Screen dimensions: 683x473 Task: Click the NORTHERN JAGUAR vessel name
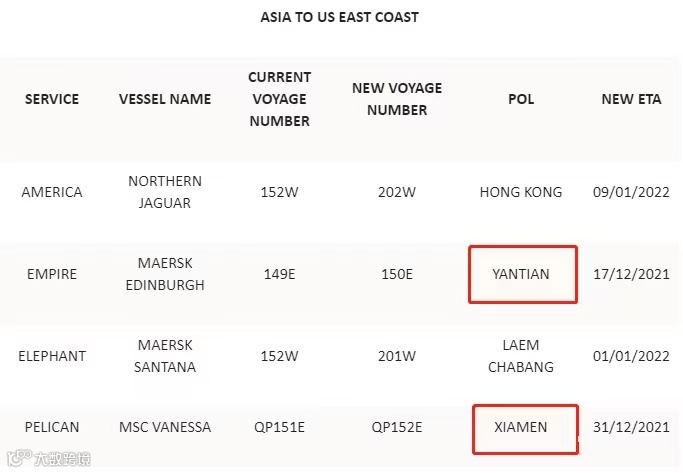pos(165,192)
